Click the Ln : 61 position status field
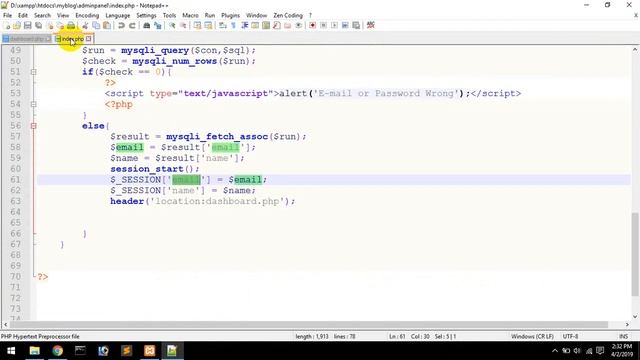The width and height of the screenshot is (640, 360). [397, 336]
